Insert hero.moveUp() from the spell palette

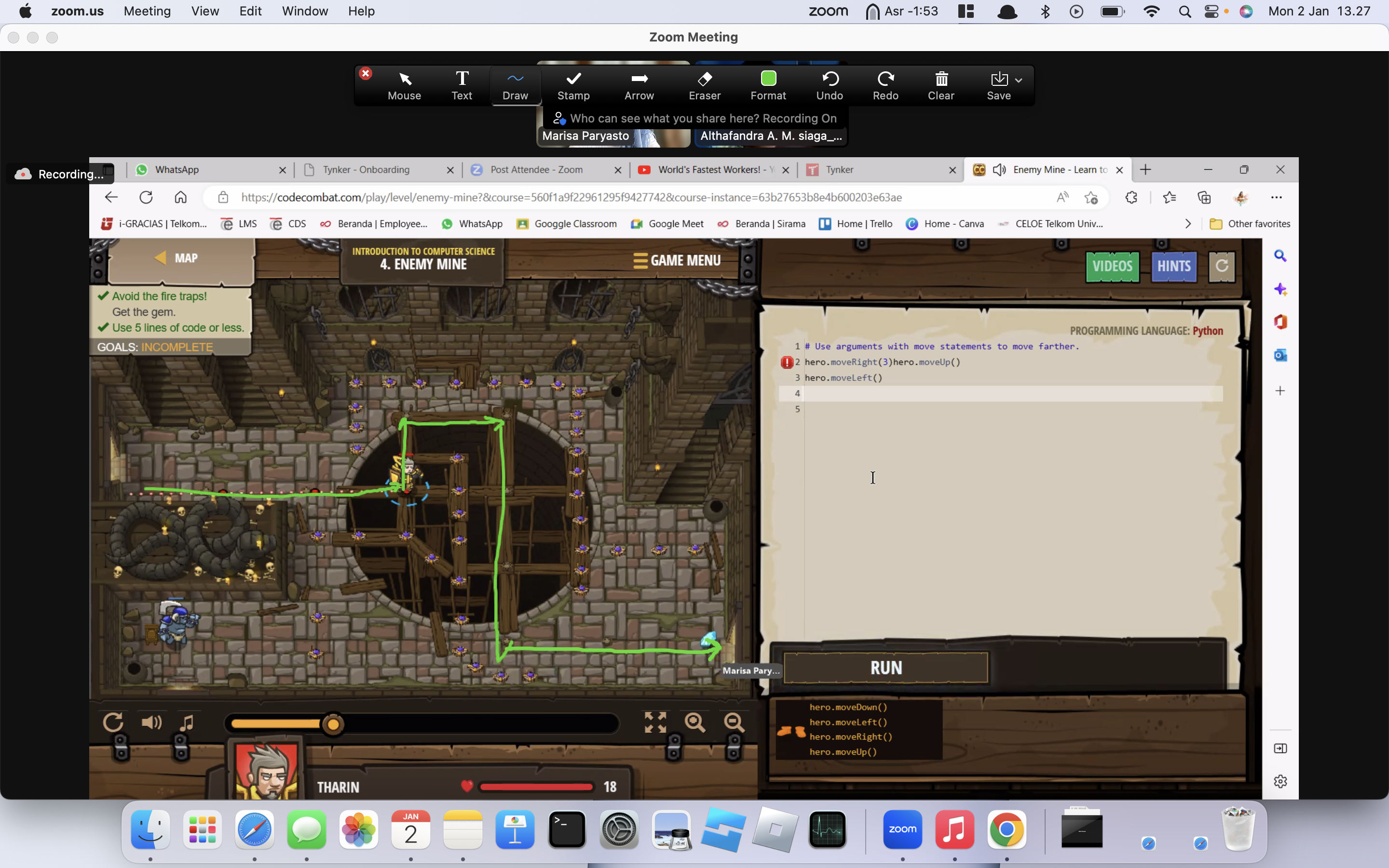(843, 752)
